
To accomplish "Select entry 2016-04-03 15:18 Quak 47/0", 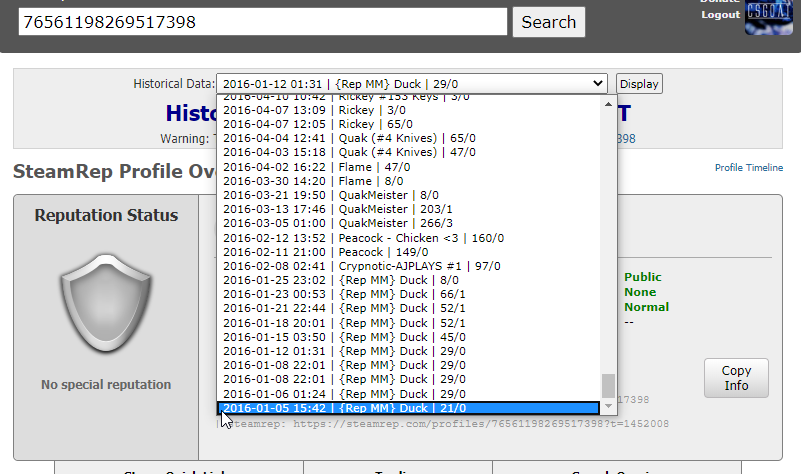I will [x=409, y=152].
